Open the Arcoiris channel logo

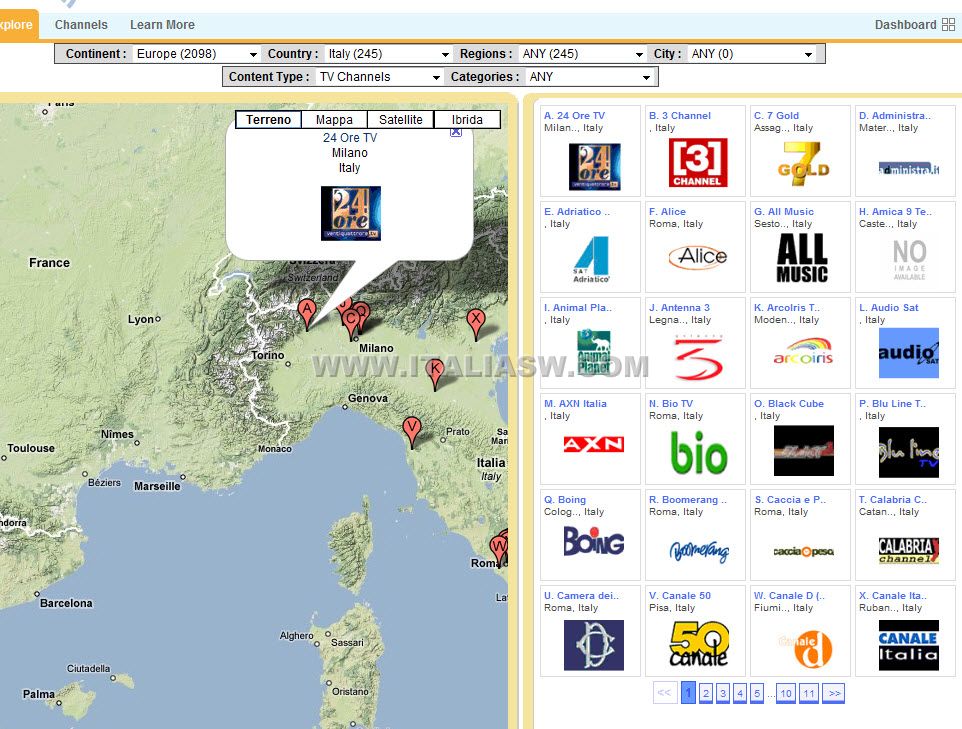click(804, 351)
